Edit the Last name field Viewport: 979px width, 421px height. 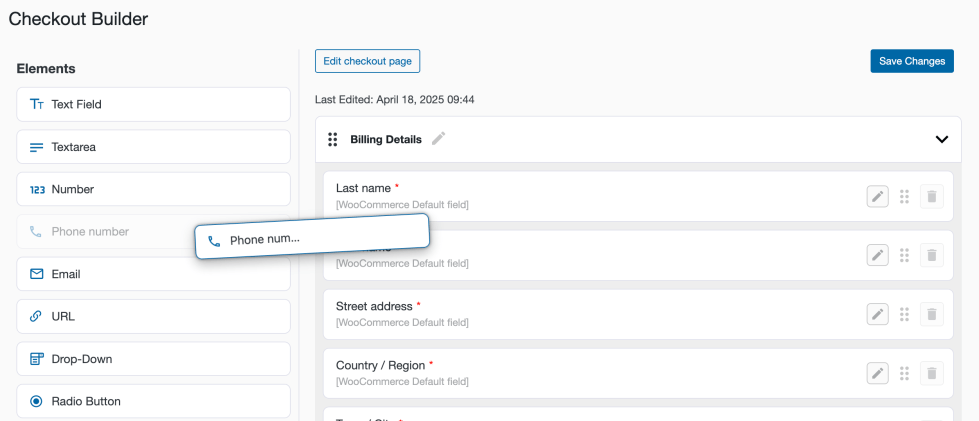point(877,196)
